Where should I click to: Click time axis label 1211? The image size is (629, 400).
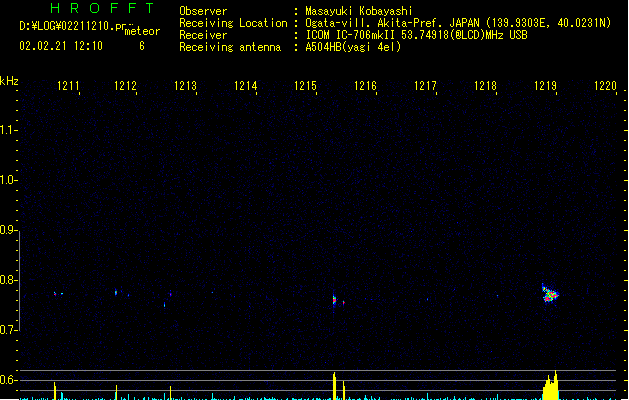point(68,86)
